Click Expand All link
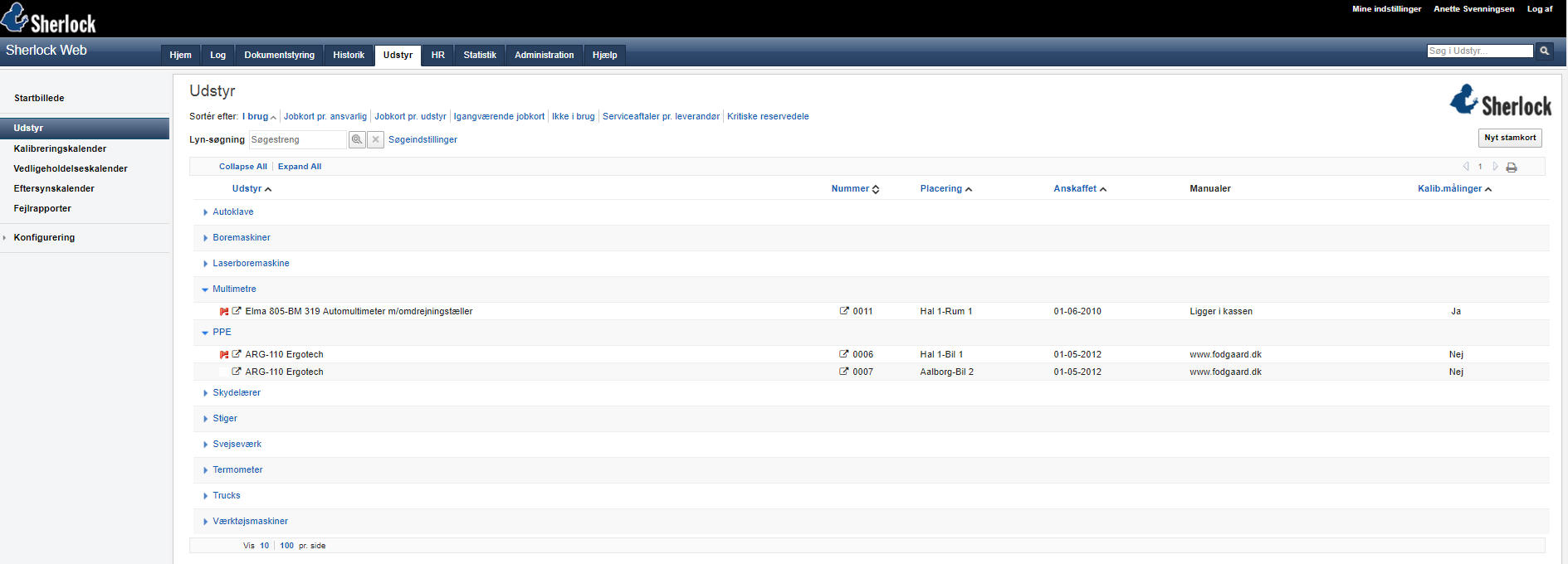Screen dimensions: 1568x564 pyautogui.click(x=300, y=167)
